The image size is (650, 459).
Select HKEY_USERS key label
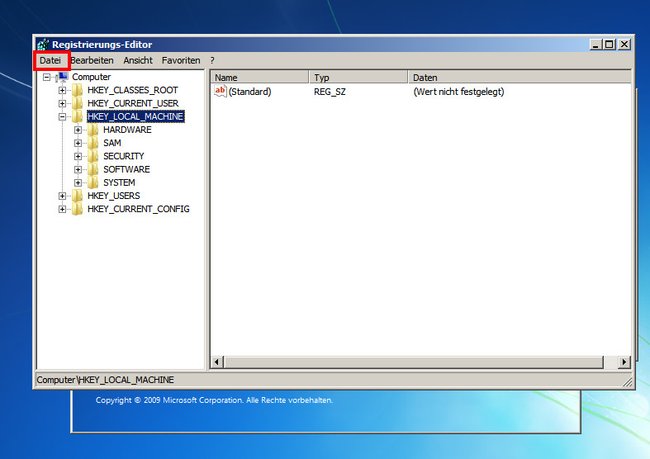point(114,196)
